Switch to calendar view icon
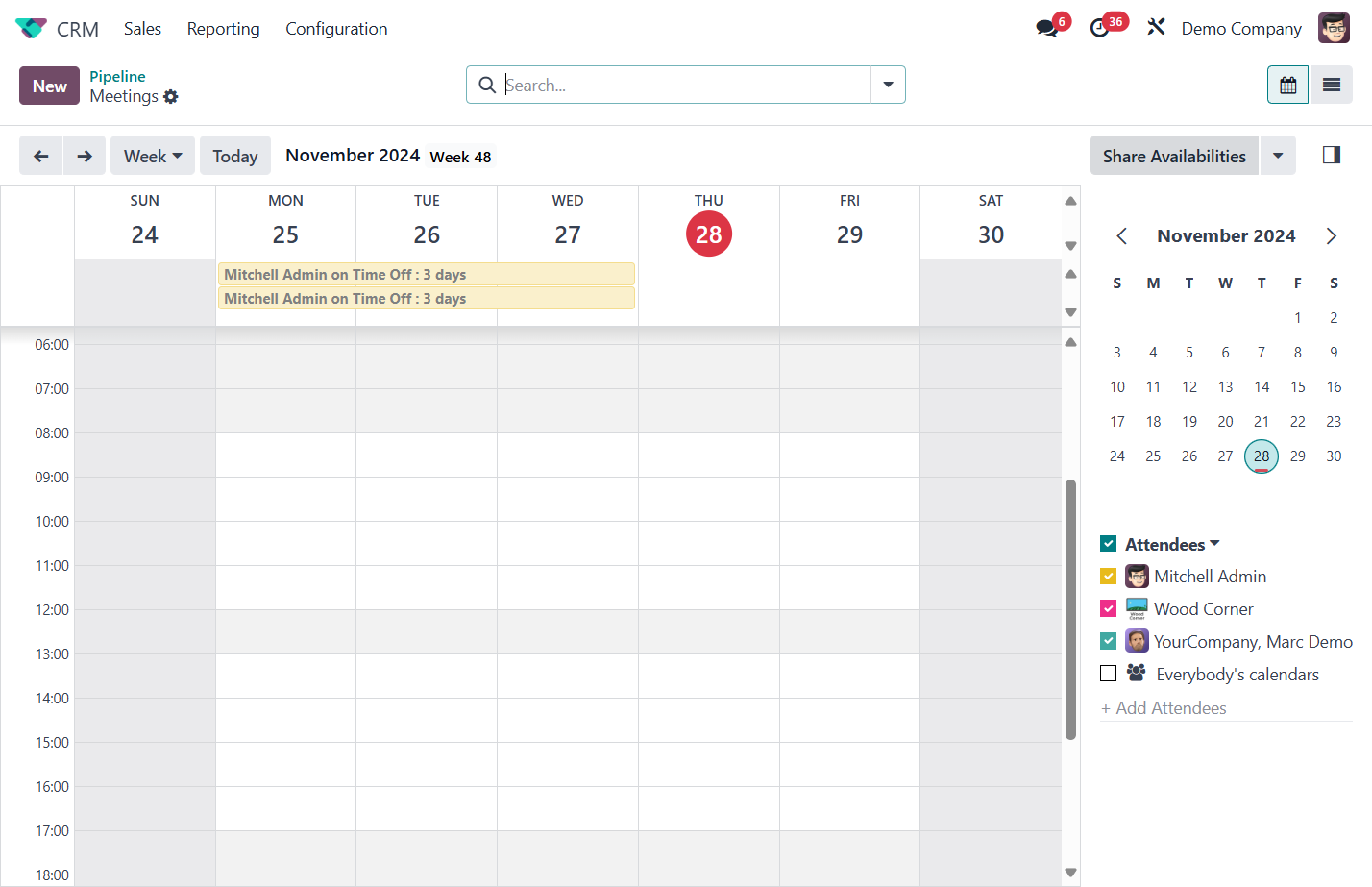Image resolution: width=1372 pixels, height=887 pixels. click(1287, 86)
